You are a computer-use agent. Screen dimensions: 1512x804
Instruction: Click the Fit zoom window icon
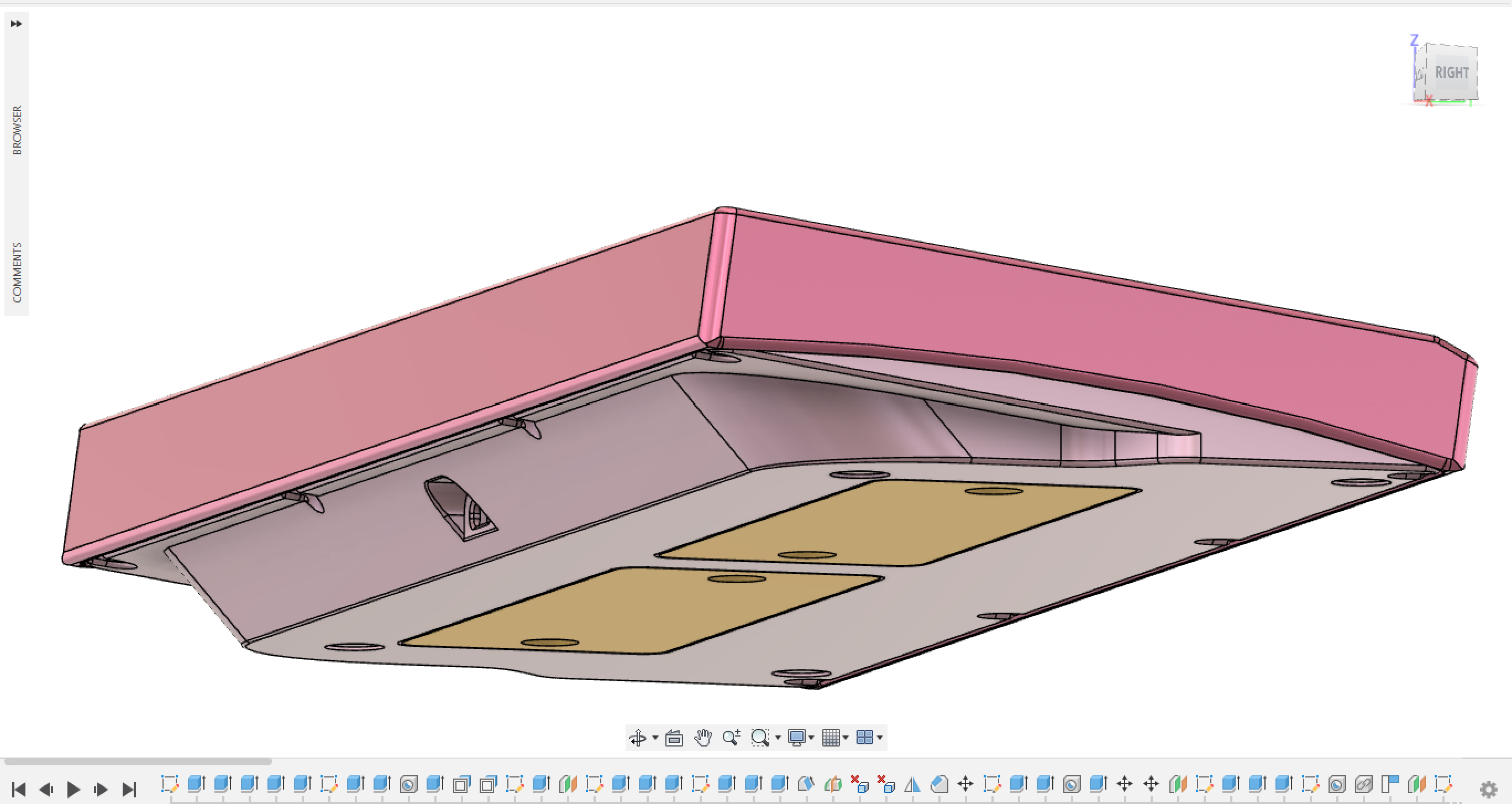point(760,737)
